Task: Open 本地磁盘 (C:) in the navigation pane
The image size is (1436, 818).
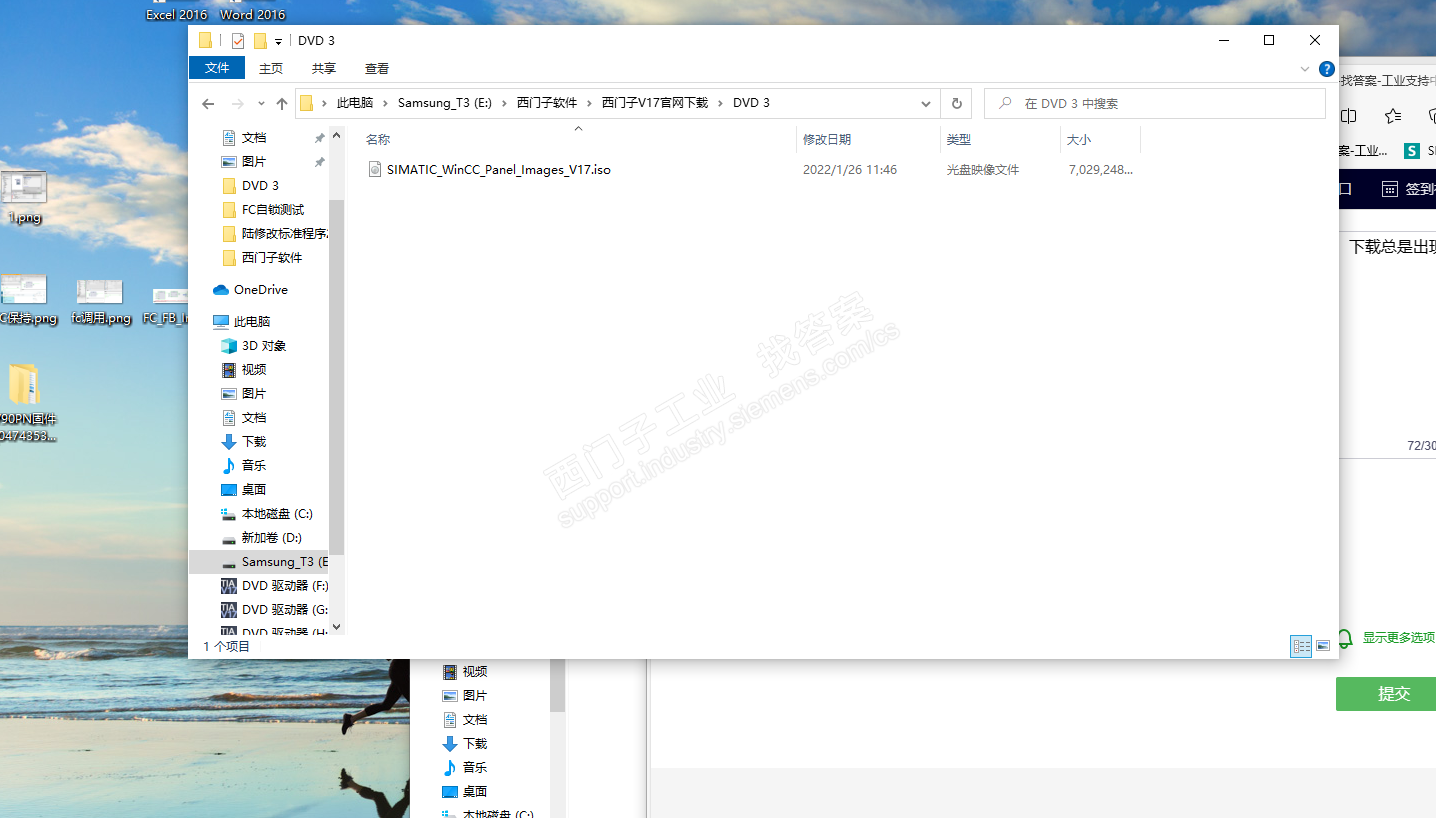Action: [x=277, y=514]
